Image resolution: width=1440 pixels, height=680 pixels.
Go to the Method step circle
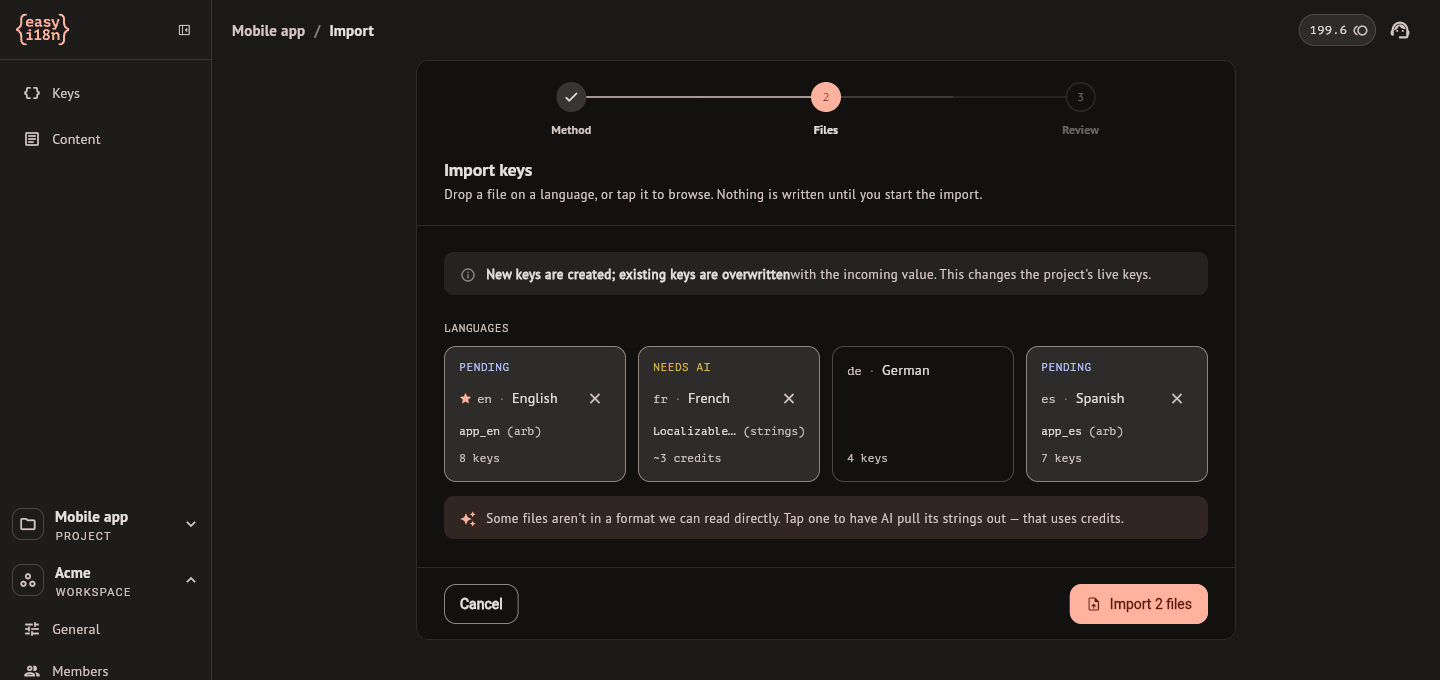[x=571, y=97]
